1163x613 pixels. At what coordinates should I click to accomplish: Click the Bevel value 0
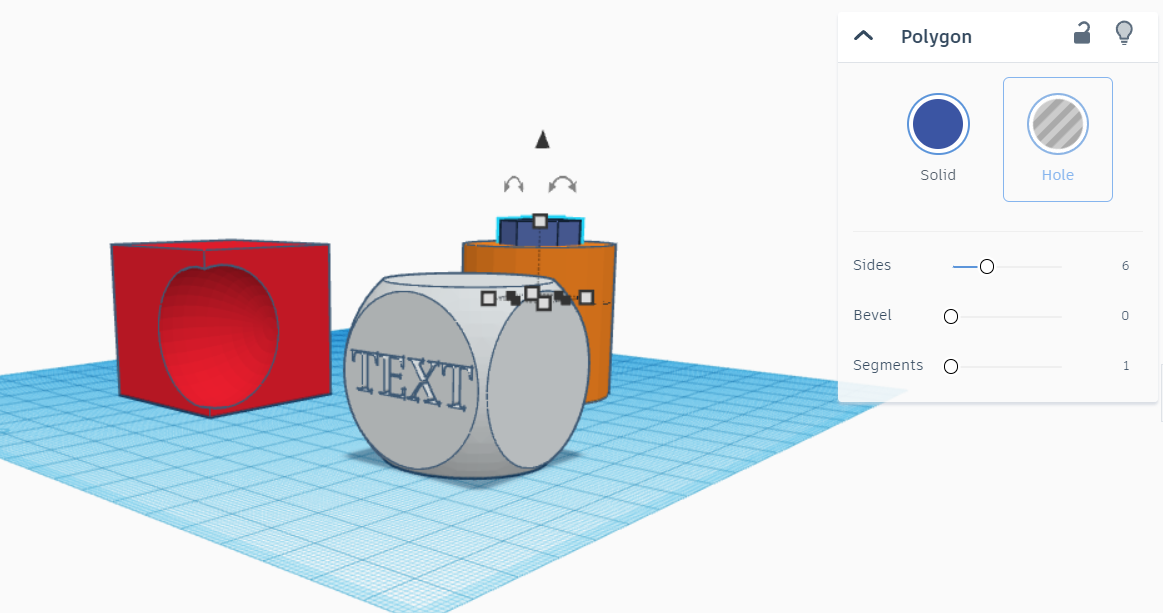[x=1125, y=315]
